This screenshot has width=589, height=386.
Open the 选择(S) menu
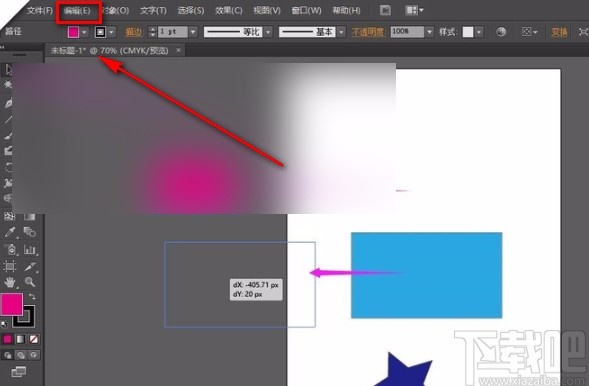[191, 11]
